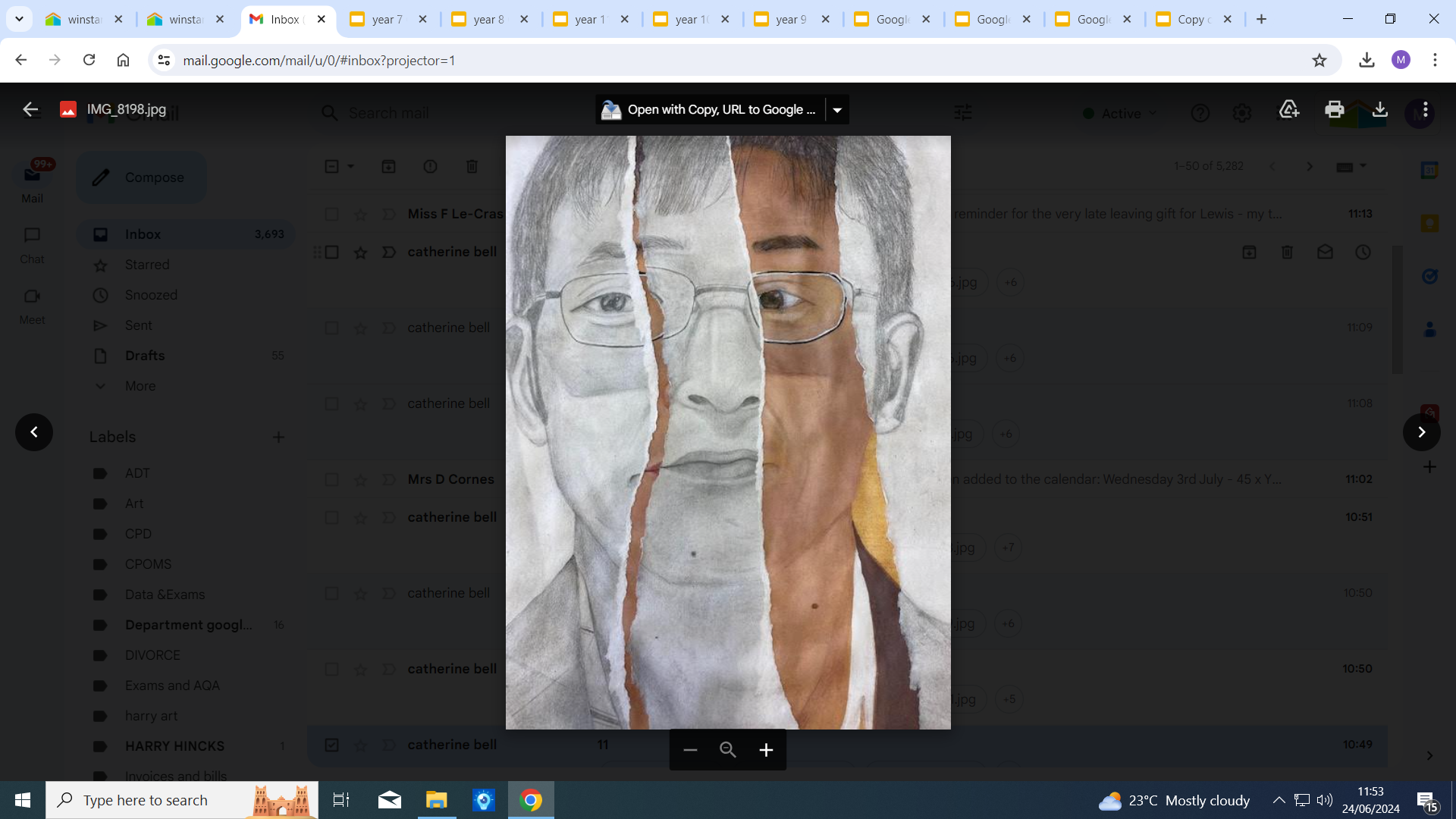Tick checkbox for 11:09 catherine bell email
Screen dimensions: 1456x819
[x=331, y=328]
